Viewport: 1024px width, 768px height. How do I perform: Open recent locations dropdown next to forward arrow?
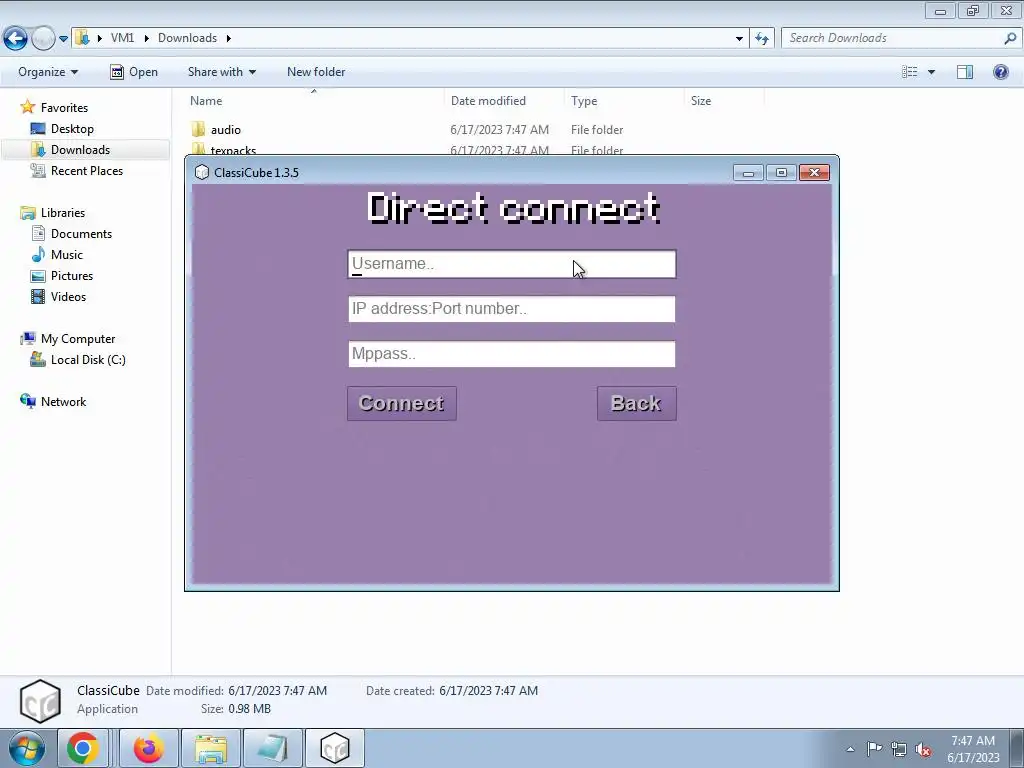click(x=63, y=39)
